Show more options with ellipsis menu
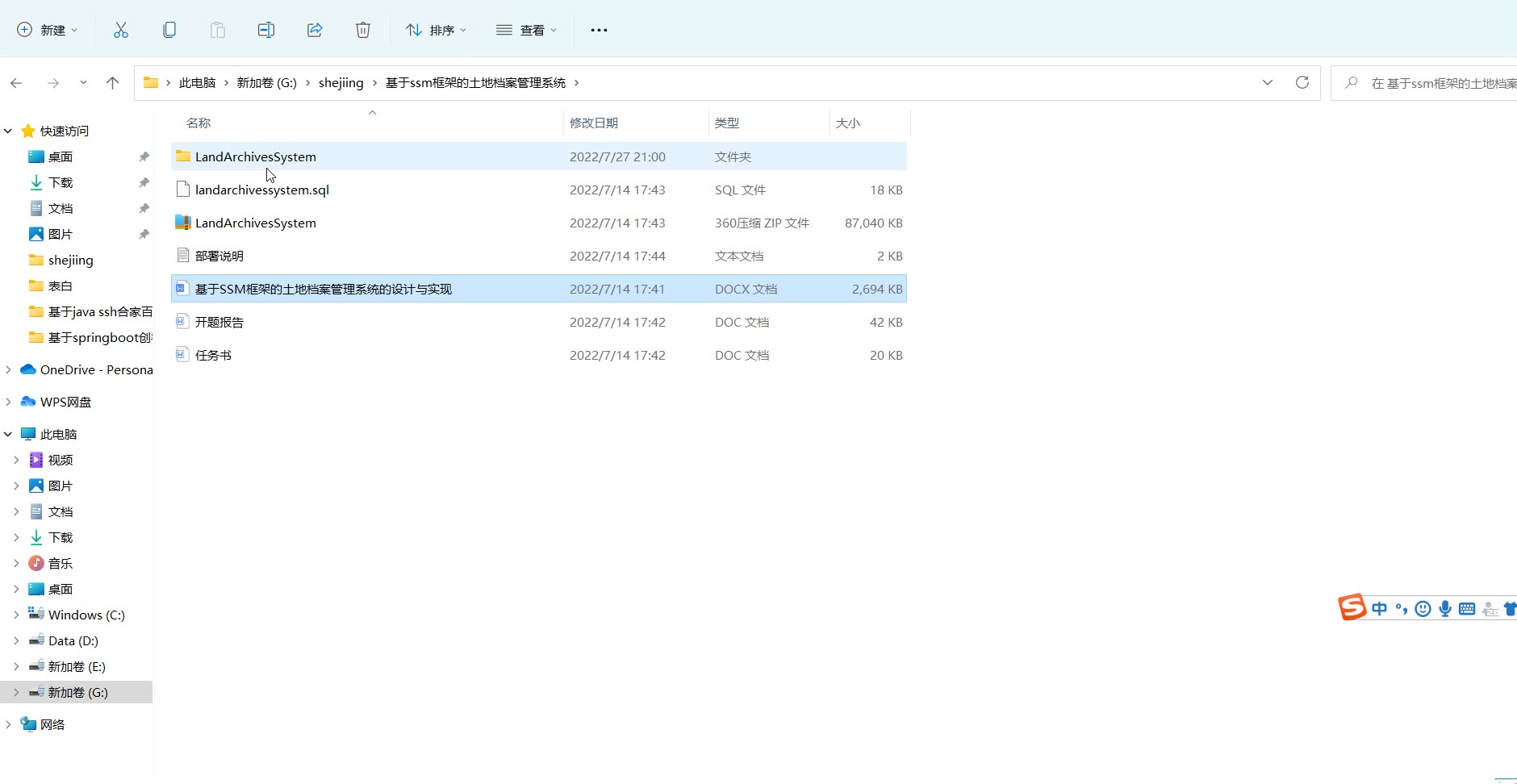Screen dimensions: 1517x784 point(599,30)
